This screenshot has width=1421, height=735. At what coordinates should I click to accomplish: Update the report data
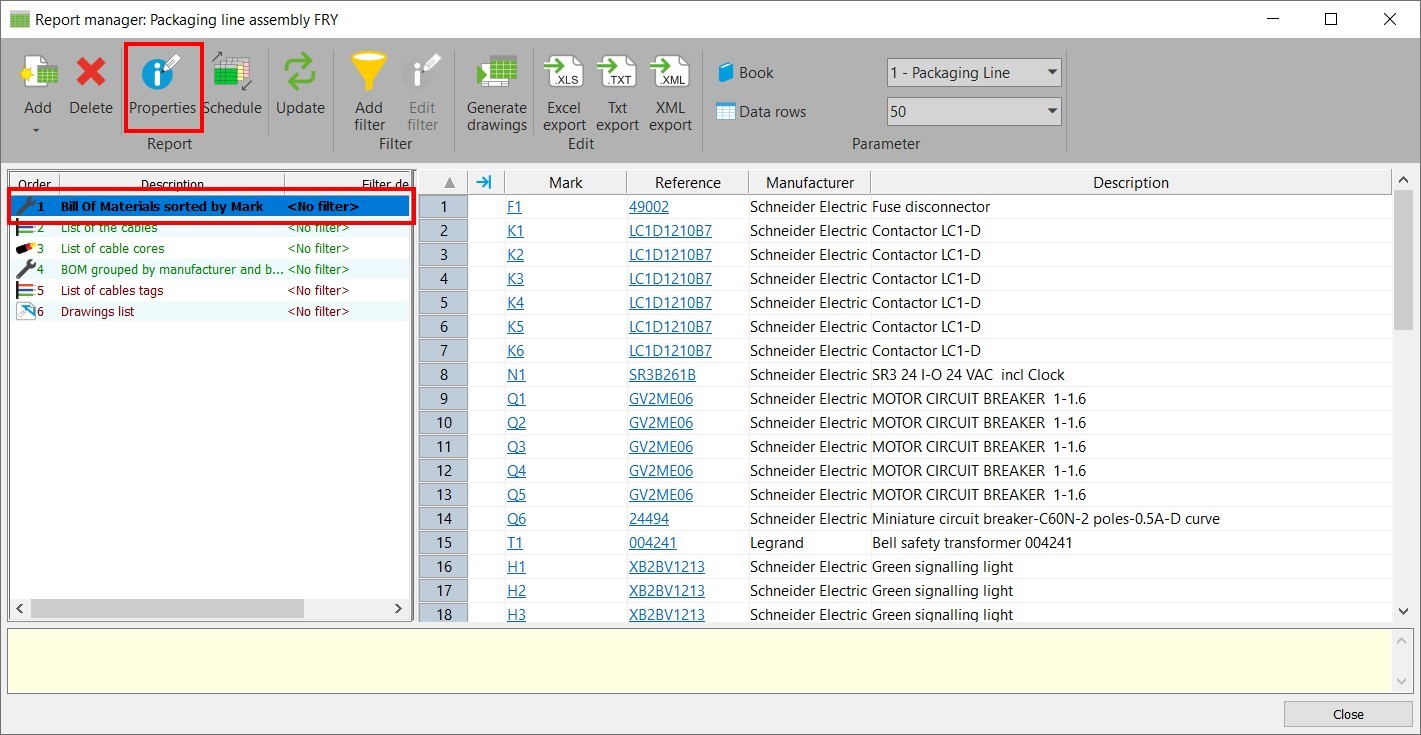tap(299, 85)
